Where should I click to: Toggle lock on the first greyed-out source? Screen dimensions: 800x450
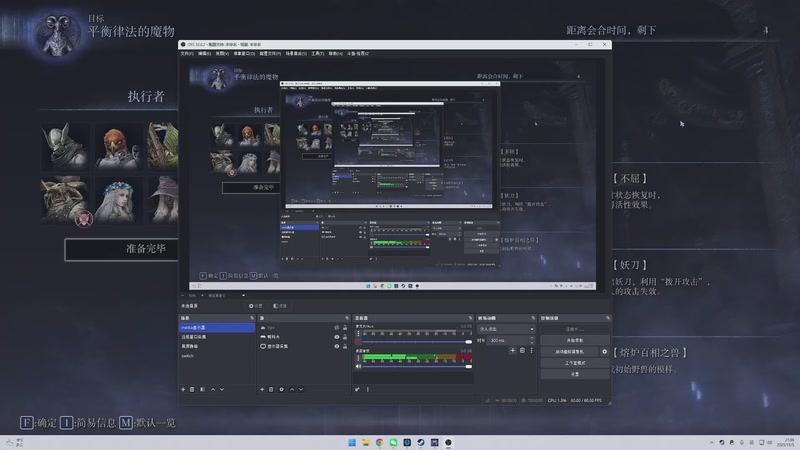pos(345,328)
